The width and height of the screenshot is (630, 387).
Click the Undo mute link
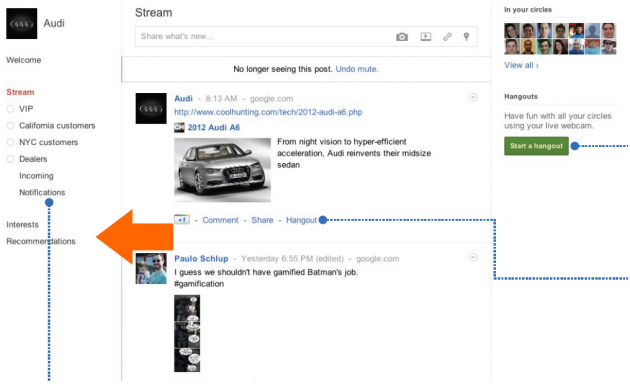click(x=357, y=69)
